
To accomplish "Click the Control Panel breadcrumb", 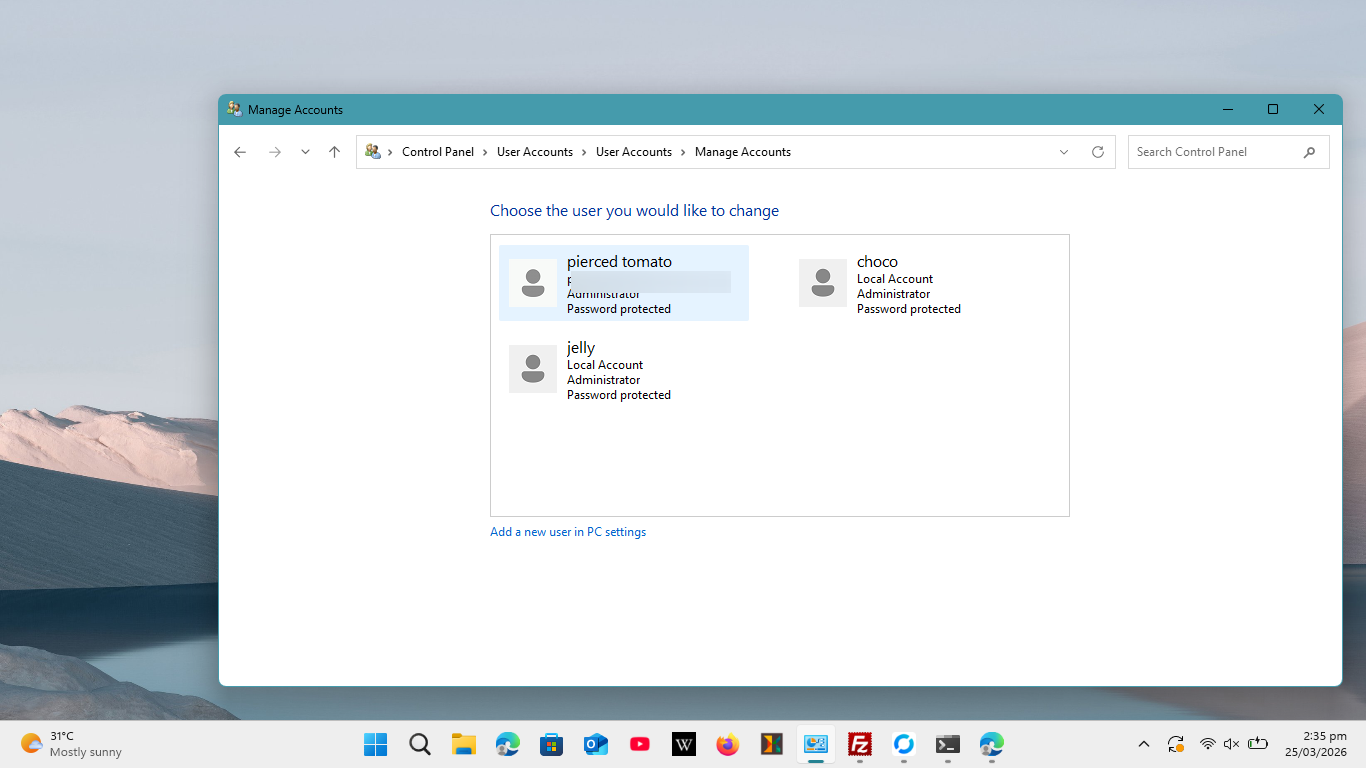I will tap(438, 152).
